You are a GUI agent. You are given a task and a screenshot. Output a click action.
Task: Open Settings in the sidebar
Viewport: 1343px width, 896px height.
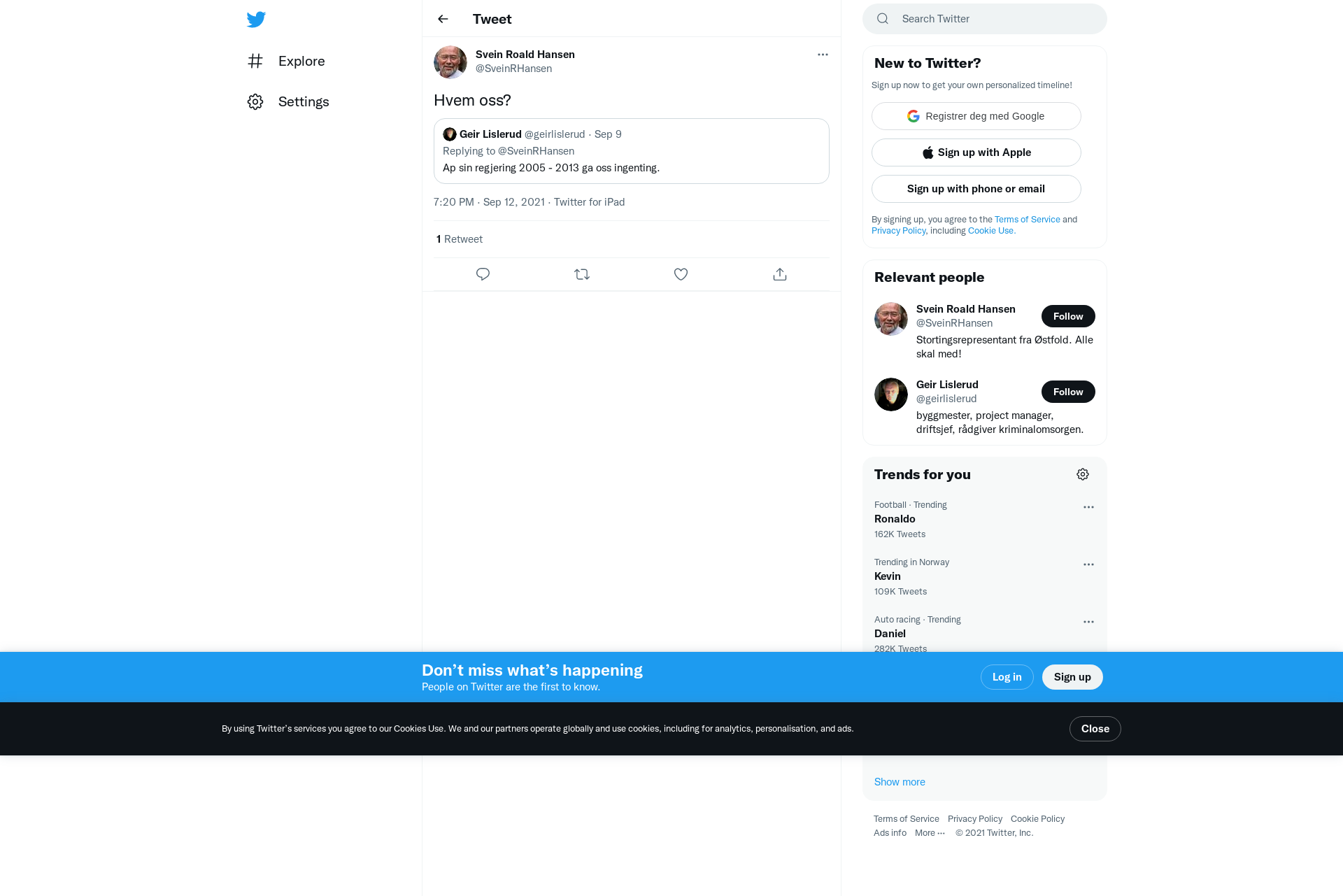pyautogui.click(x=288, y=101)
